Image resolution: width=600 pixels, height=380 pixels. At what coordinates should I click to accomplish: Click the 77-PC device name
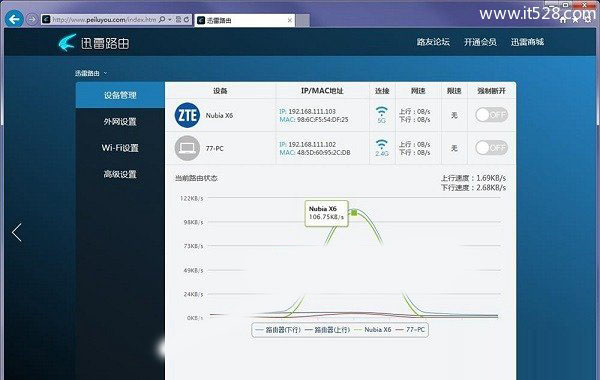(215, 148)
